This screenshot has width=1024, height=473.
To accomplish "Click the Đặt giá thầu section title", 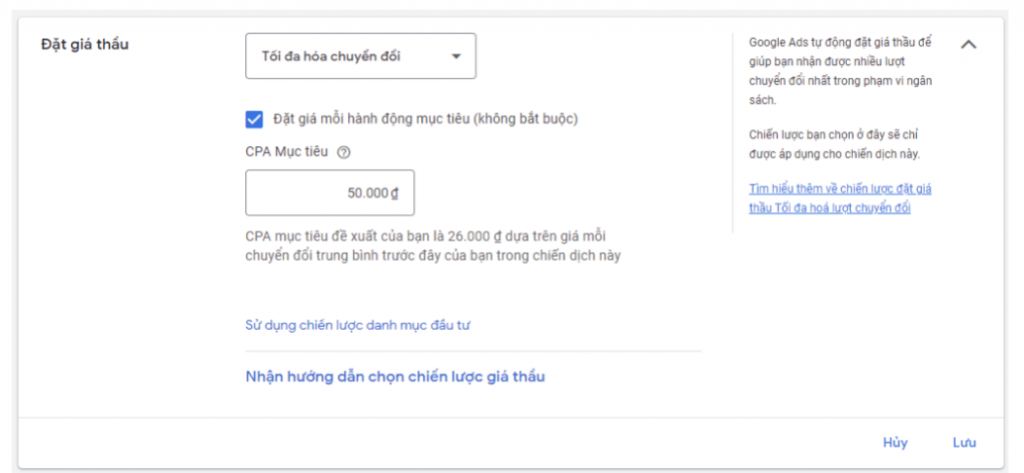I will [x=85, y=44].
